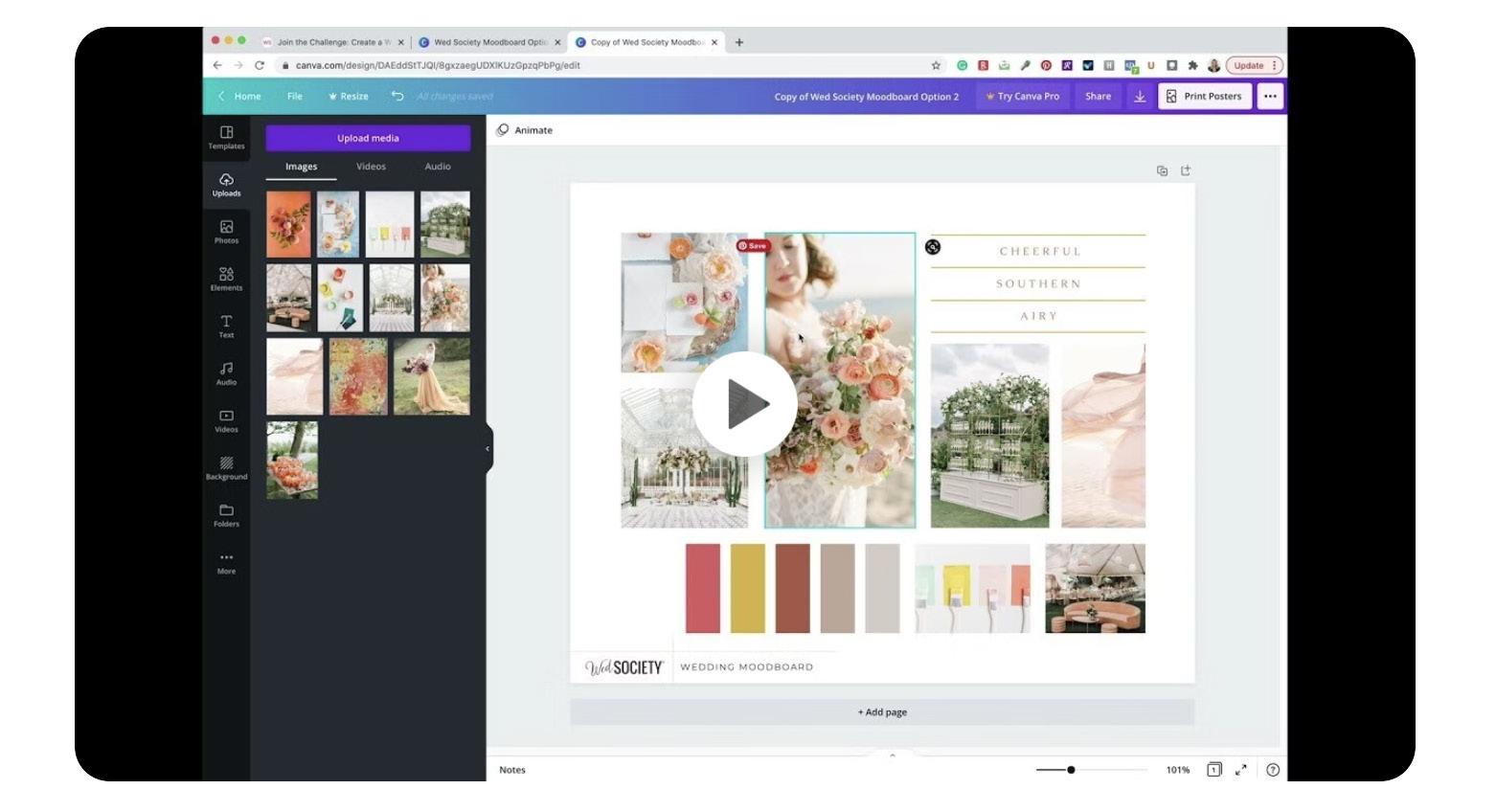Screen dimensions: 1496x812
Task: Reload the page in the browser
Action: click(259, 65)
